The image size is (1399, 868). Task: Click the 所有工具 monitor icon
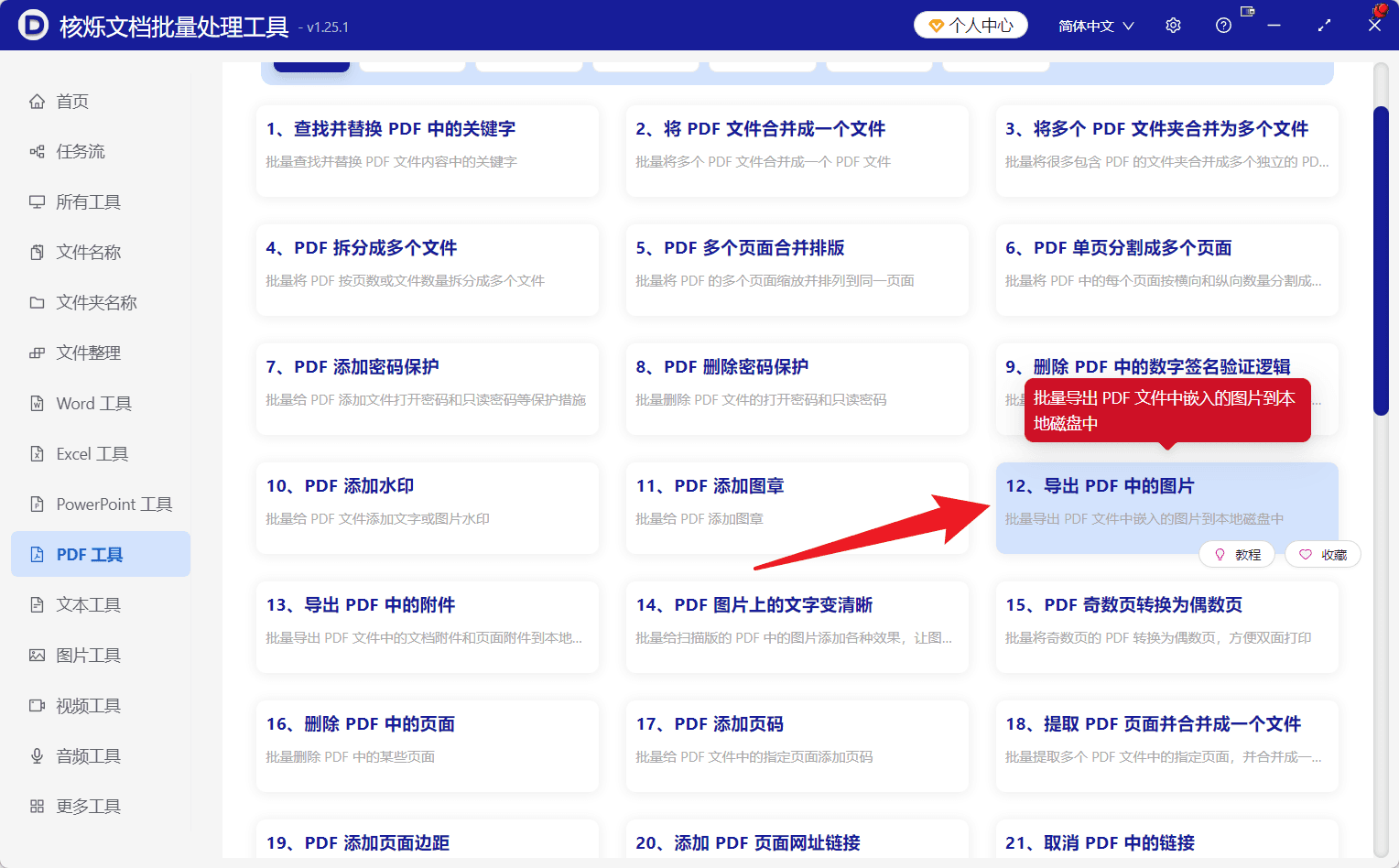tap(37, 202)
